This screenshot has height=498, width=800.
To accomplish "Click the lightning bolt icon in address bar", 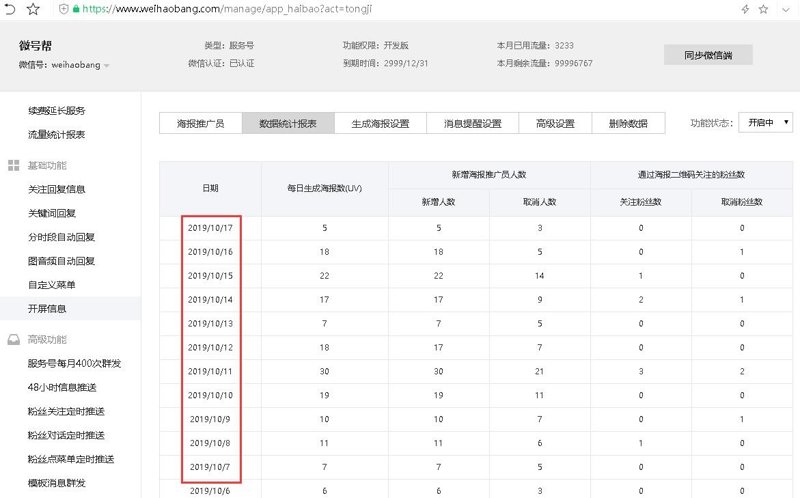I will (745, 8).
